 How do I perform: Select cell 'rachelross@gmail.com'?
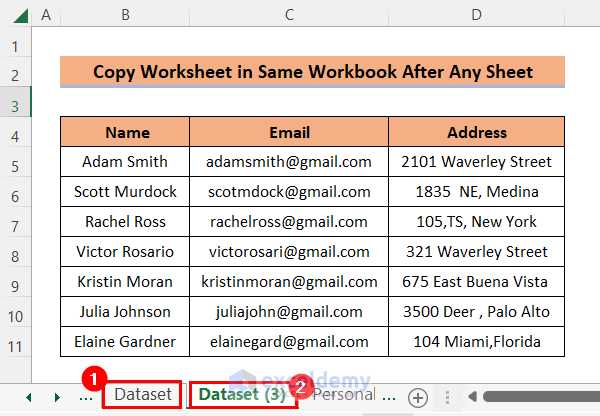coord(289,222)
